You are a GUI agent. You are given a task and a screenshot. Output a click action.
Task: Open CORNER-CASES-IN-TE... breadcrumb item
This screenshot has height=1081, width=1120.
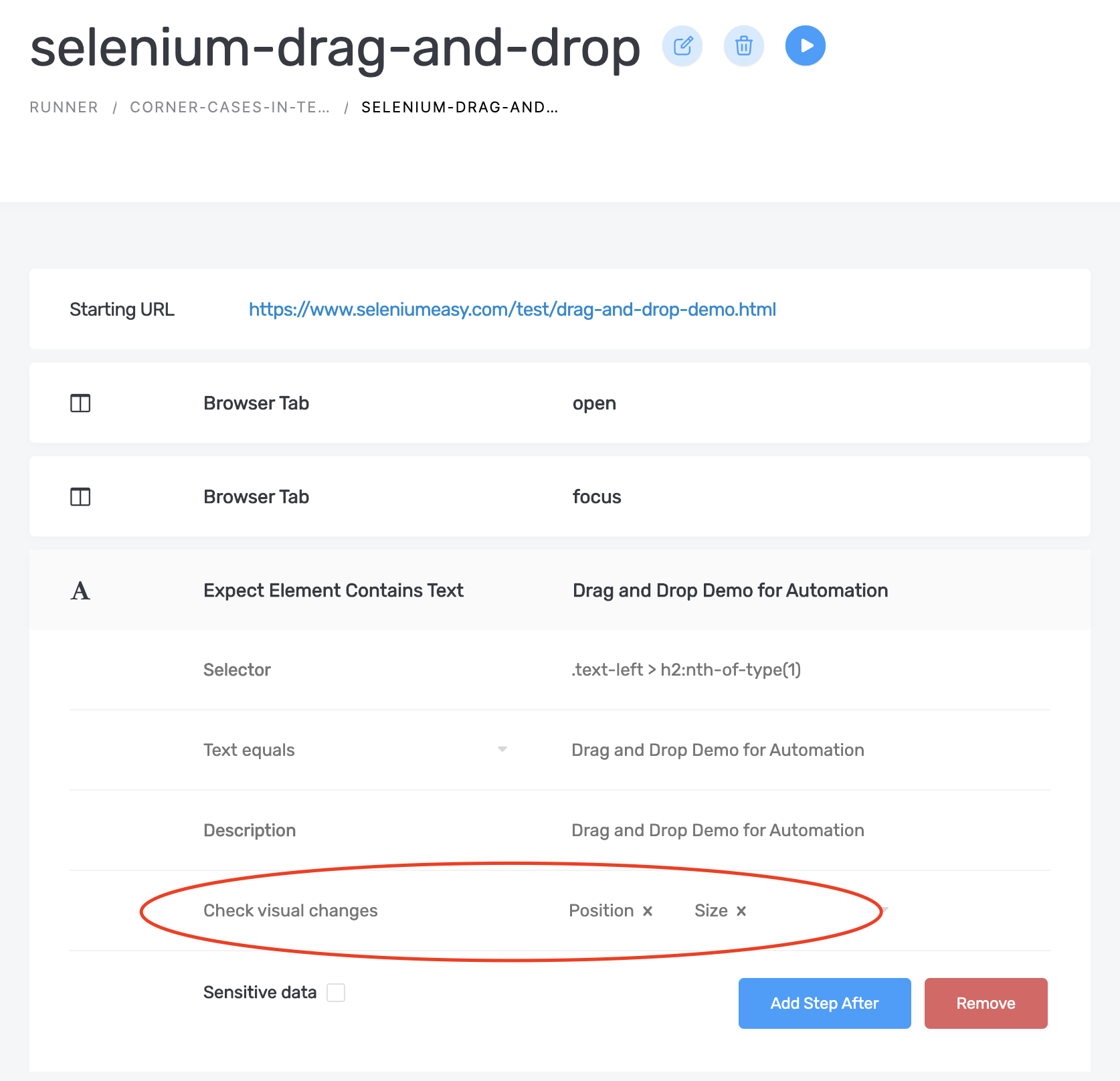pyautogui.click(x=229, y=107)
